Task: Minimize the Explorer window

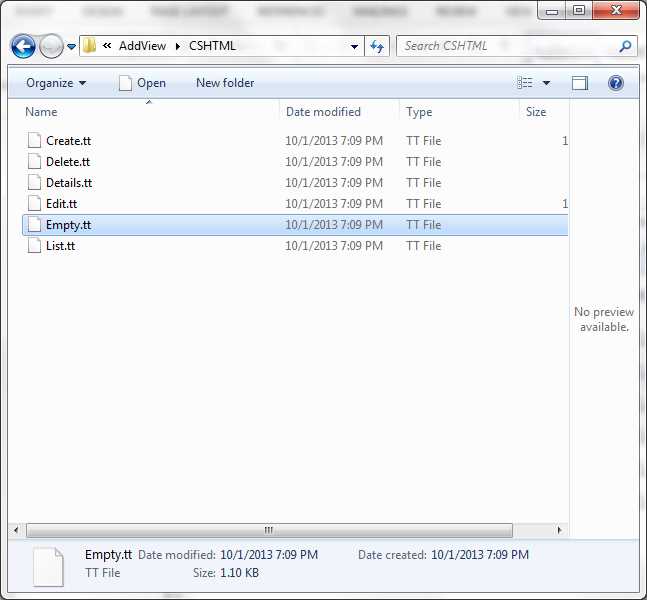Action: point(552,11)
